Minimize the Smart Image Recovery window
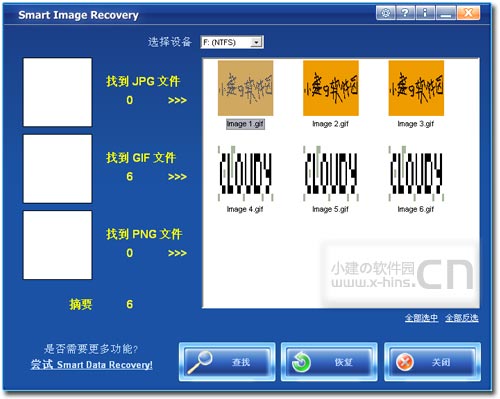 click(x=446, y=13)
